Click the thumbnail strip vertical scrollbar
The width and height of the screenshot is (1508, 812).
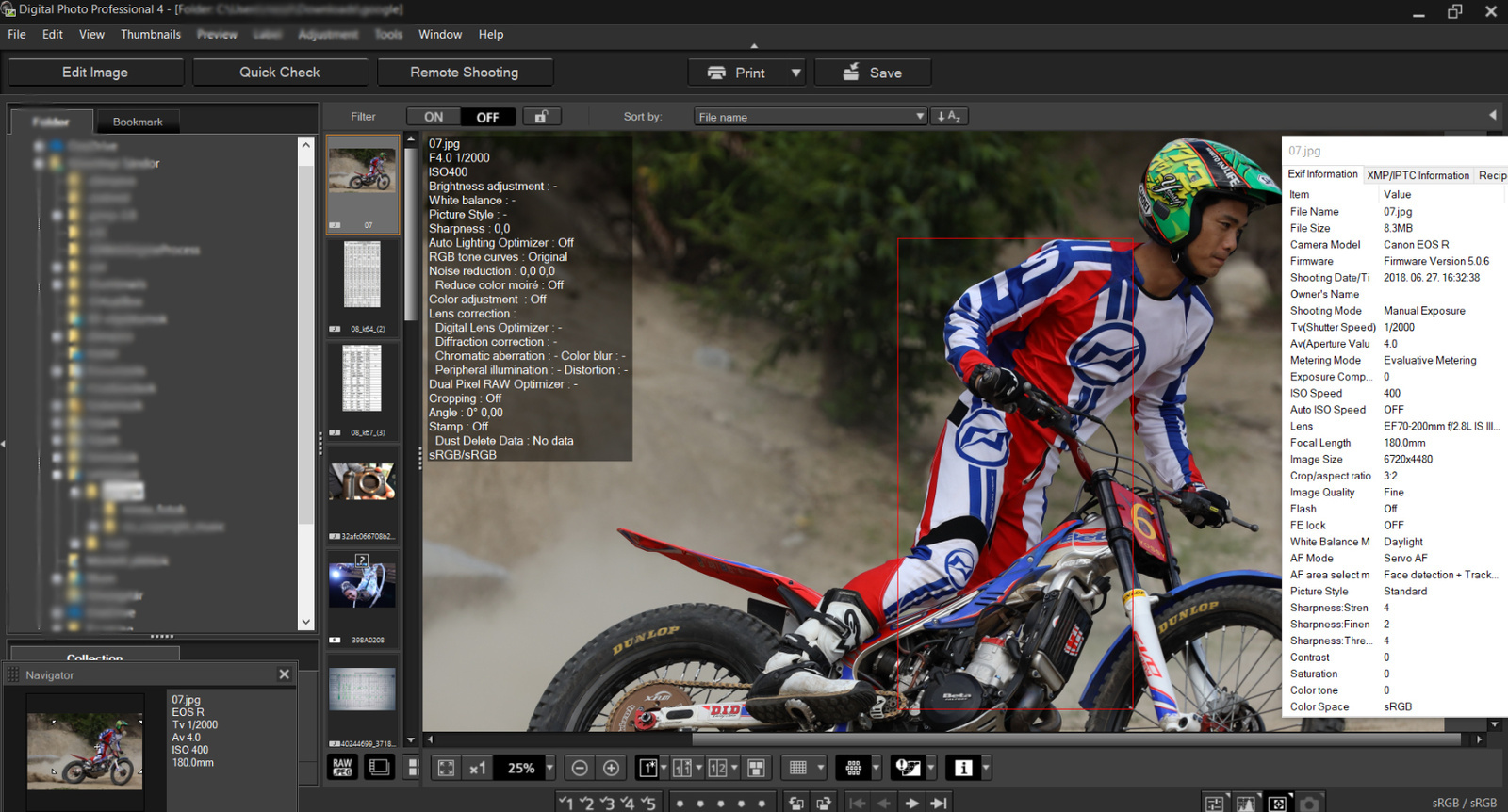[410, 234]
